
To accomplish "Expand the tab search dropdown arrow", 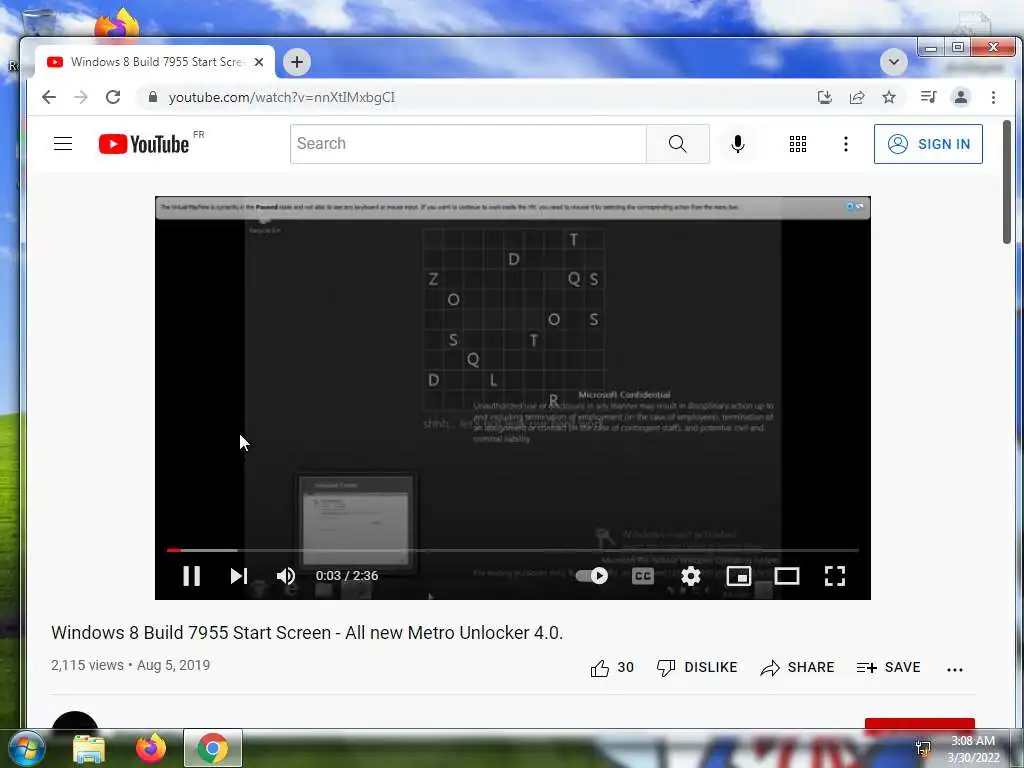I will tap(893, 62).
